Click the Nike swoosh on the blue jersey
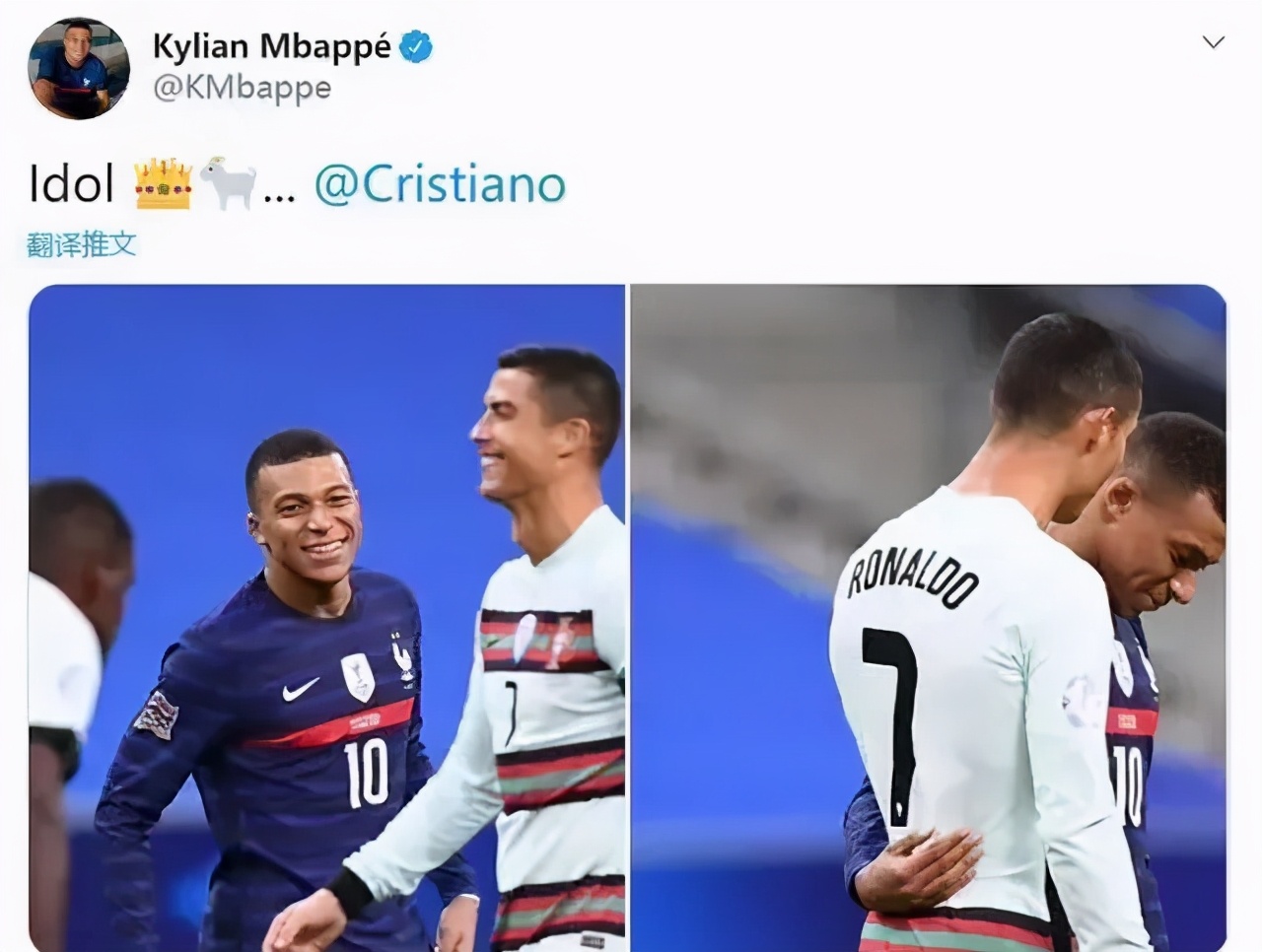This screenshot has height=952, width=1262. [301, 688]
